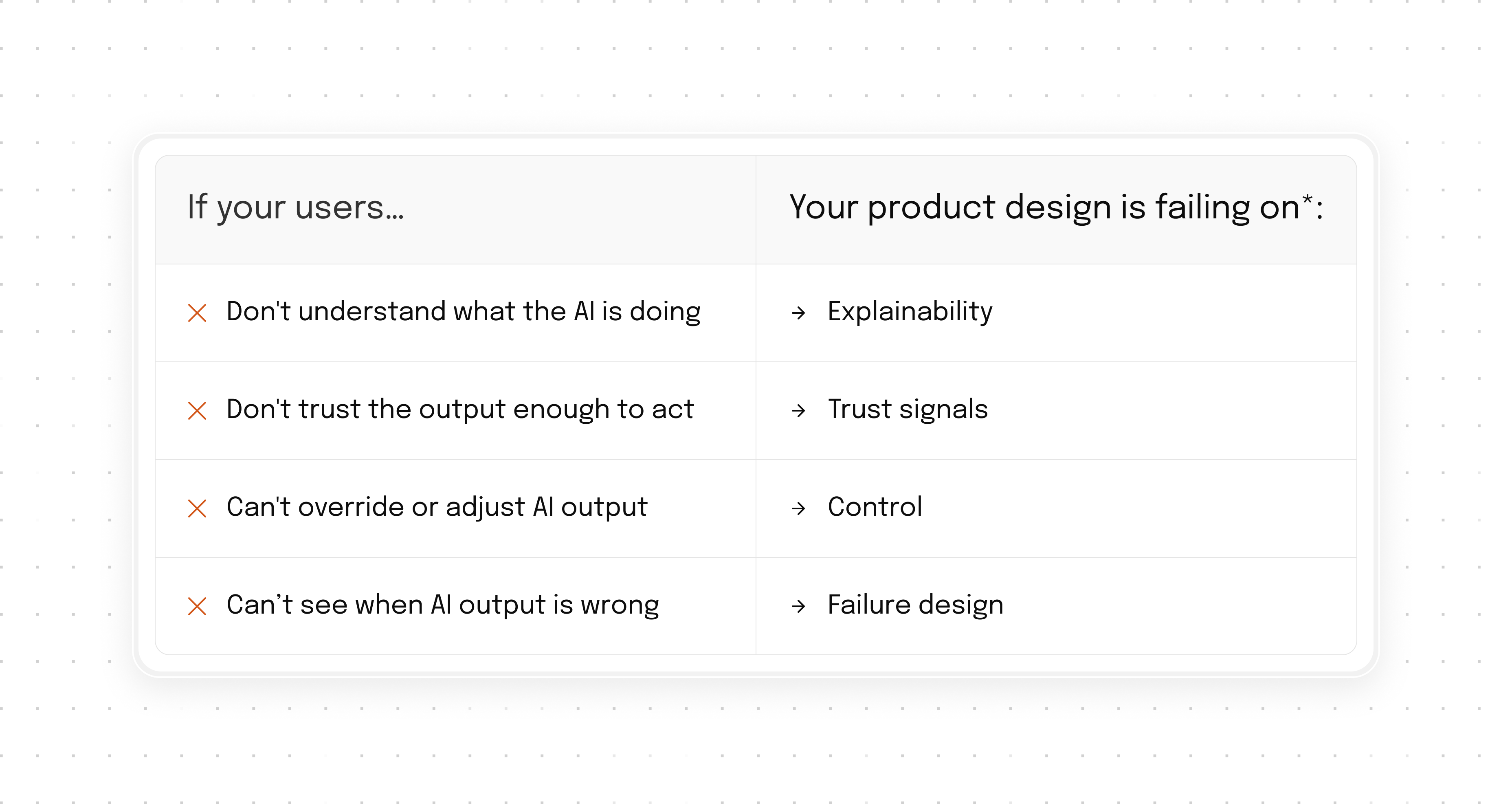Click the orange X beside 'Don't understand' row
Viewport: 1512px width, 810px height.
pyautogui.click(x=197, y=313)
